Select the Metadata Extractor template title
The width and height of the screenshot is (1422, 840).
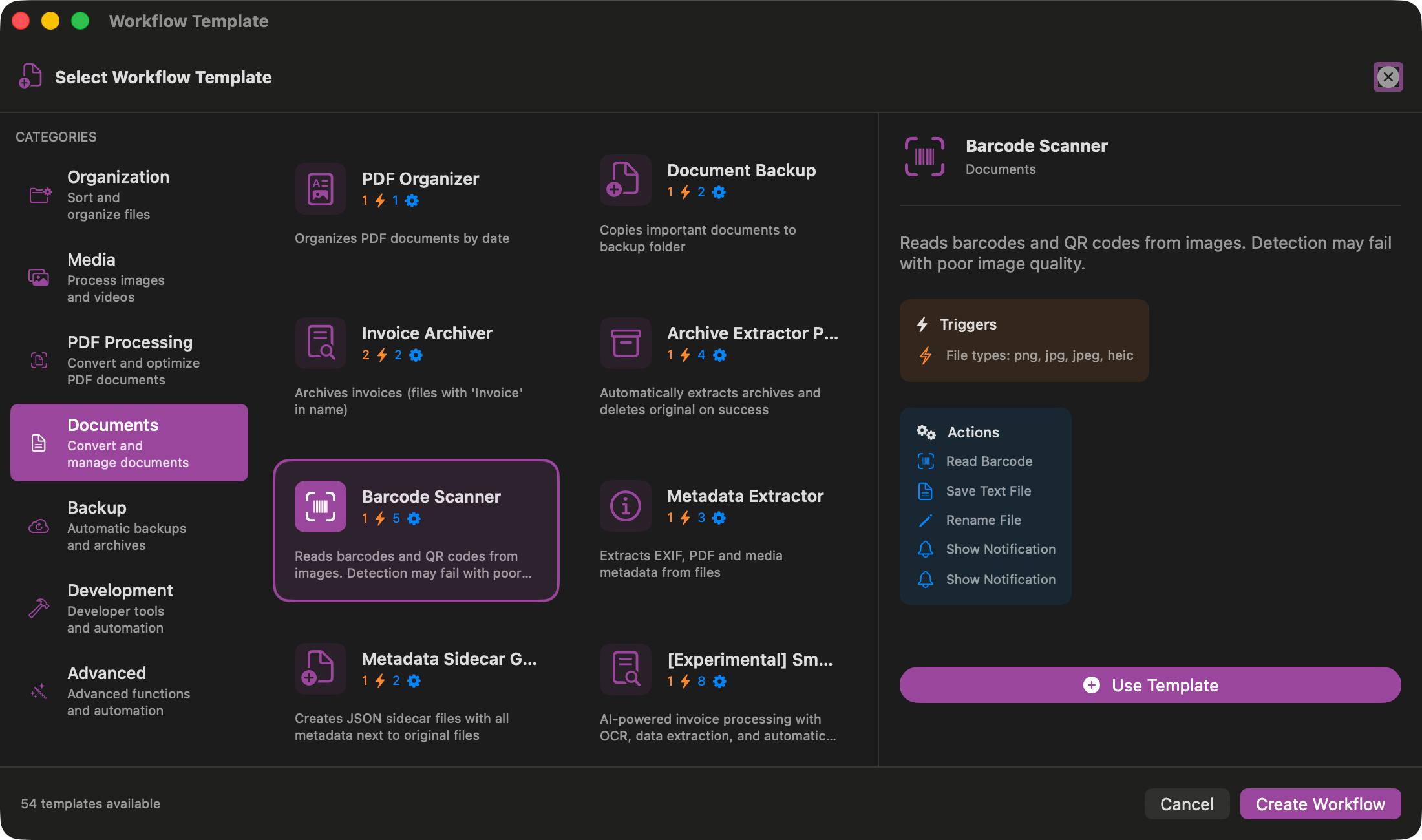(745, 496)
